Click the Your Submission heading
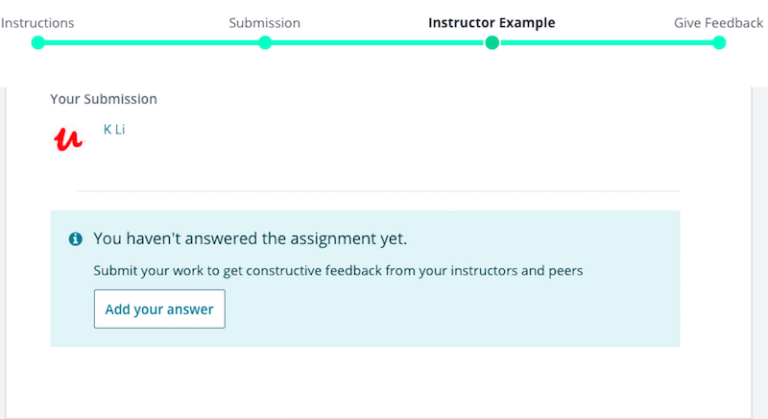This screenshot has height=419, width=768. (x=103, y=99)
